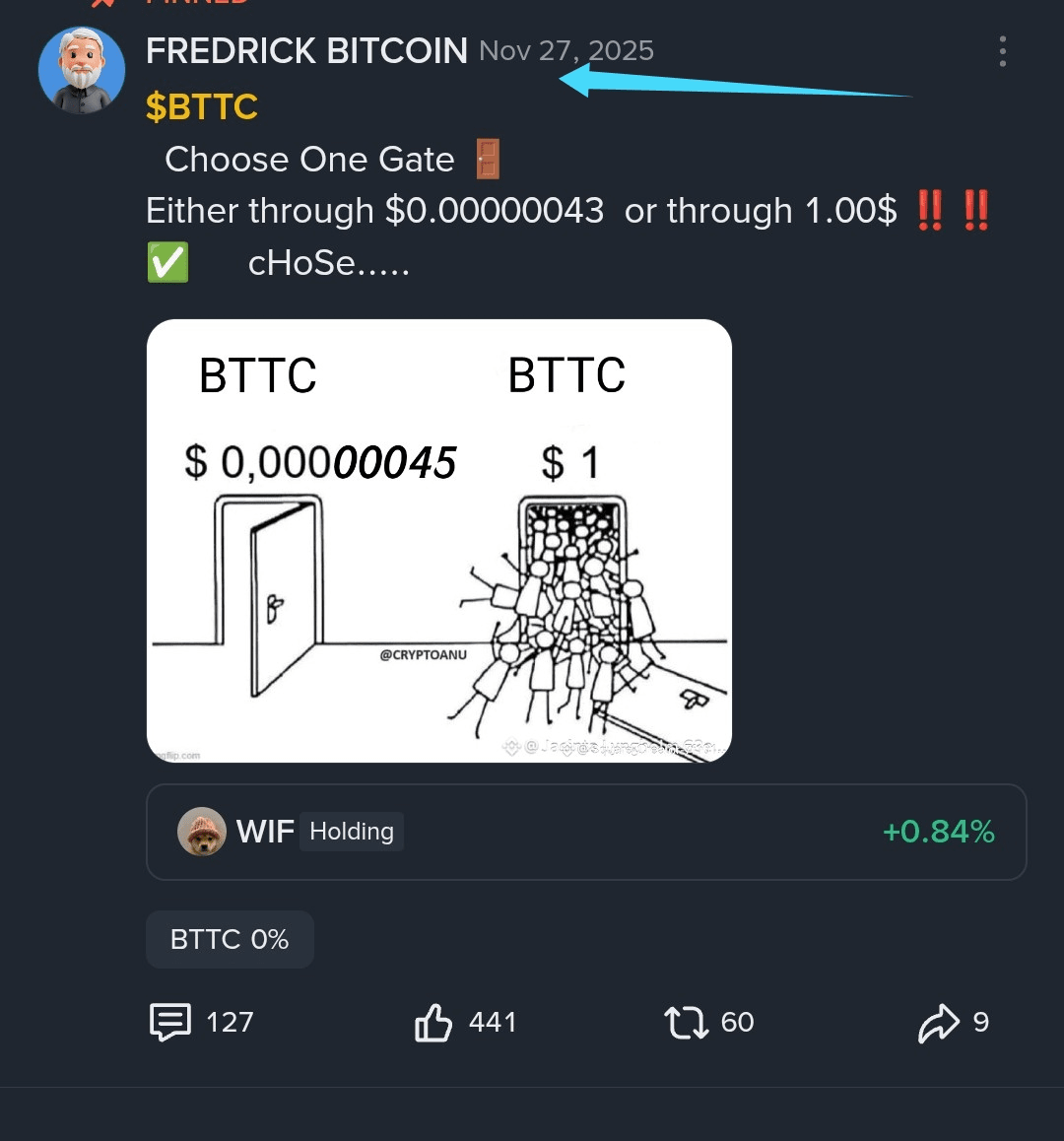Click the comment speech-bubble icon
The height and width of the screenshot is (1141, 1064).
point(170,1022)
